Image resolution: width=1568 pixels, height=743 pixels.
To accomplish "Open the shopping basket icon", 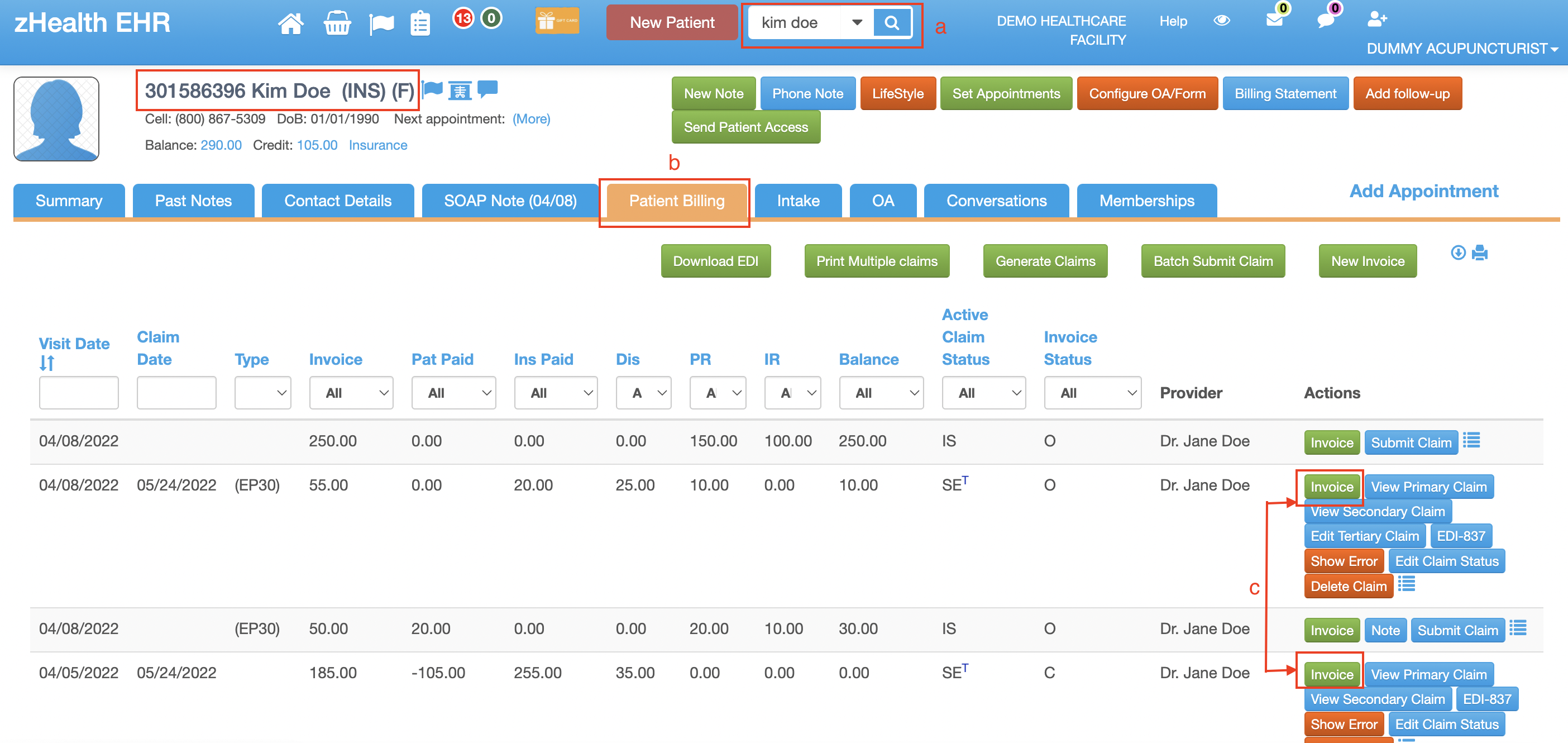I will (x=337, y=24).
